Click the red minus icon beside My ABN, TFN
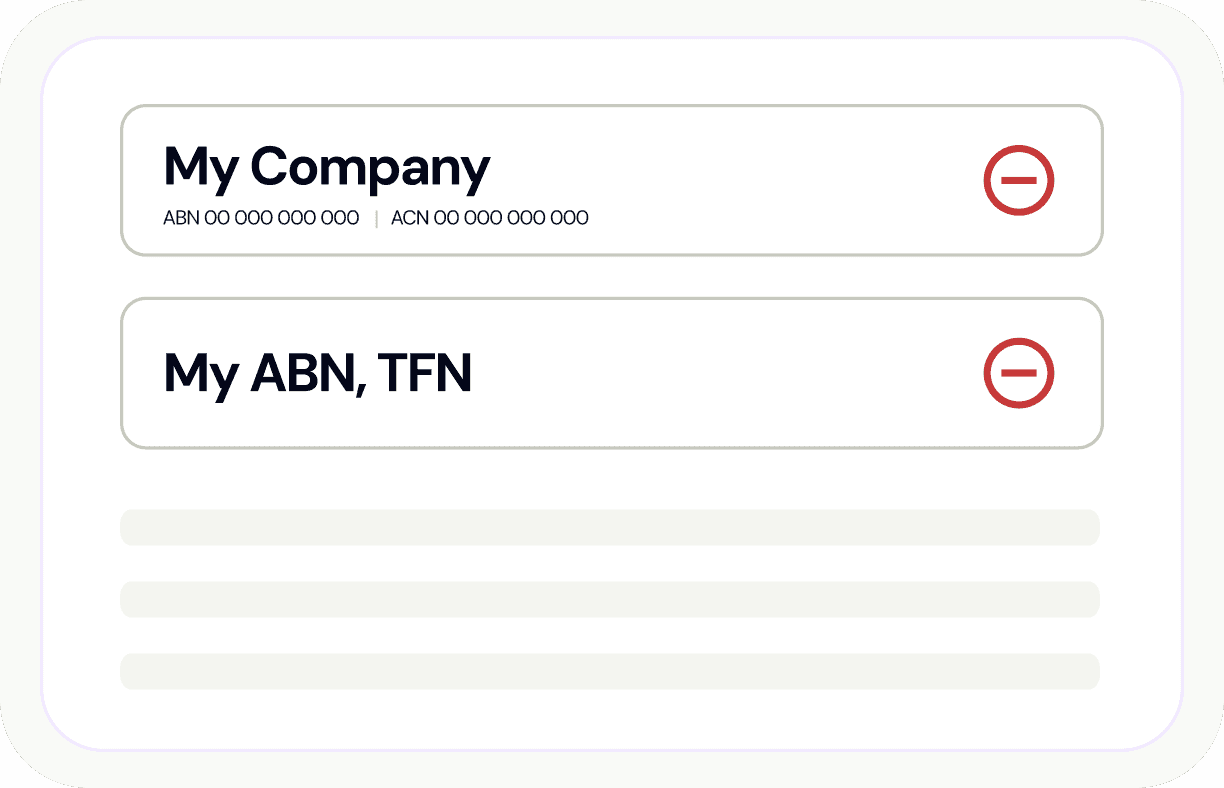The width and height of the screenshot is (1224, 788). click(x=1018, y=373)
